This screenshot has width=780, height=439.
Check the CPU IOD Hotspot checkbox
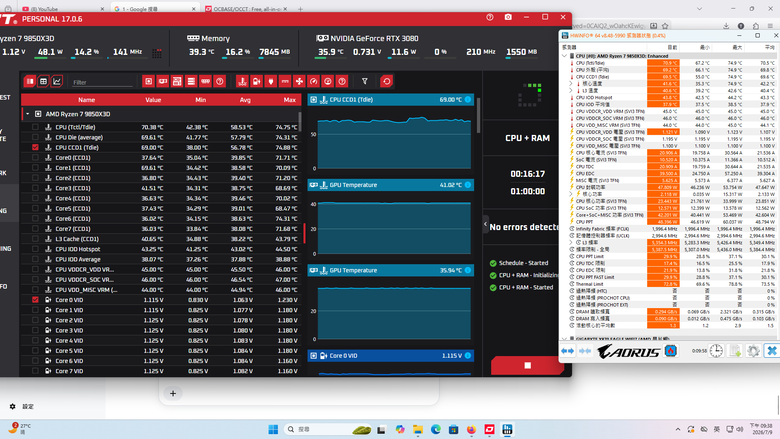[x=35, y=249]
